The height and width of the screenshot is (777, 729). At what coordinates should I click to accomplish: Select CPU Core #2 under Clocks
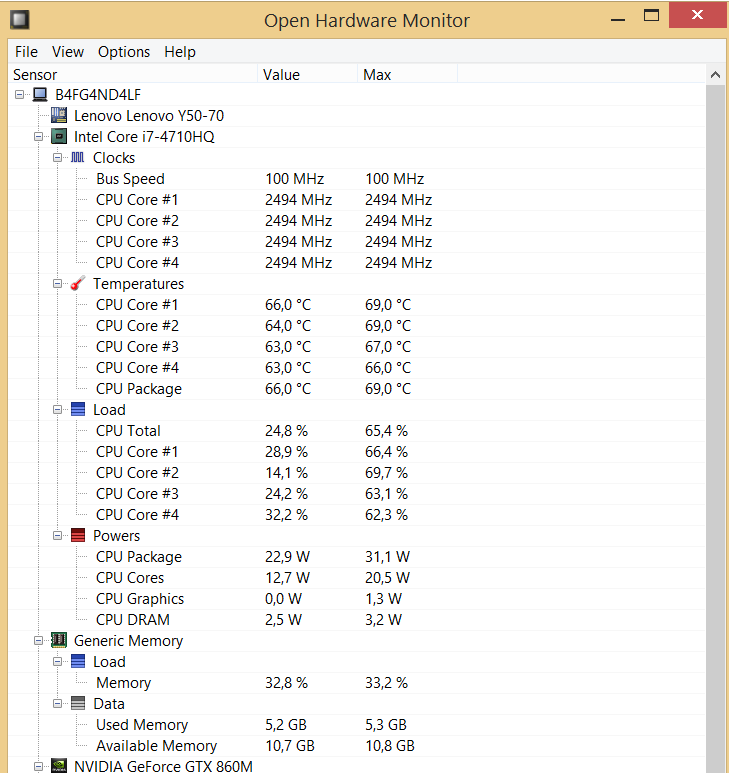[357, 221]
